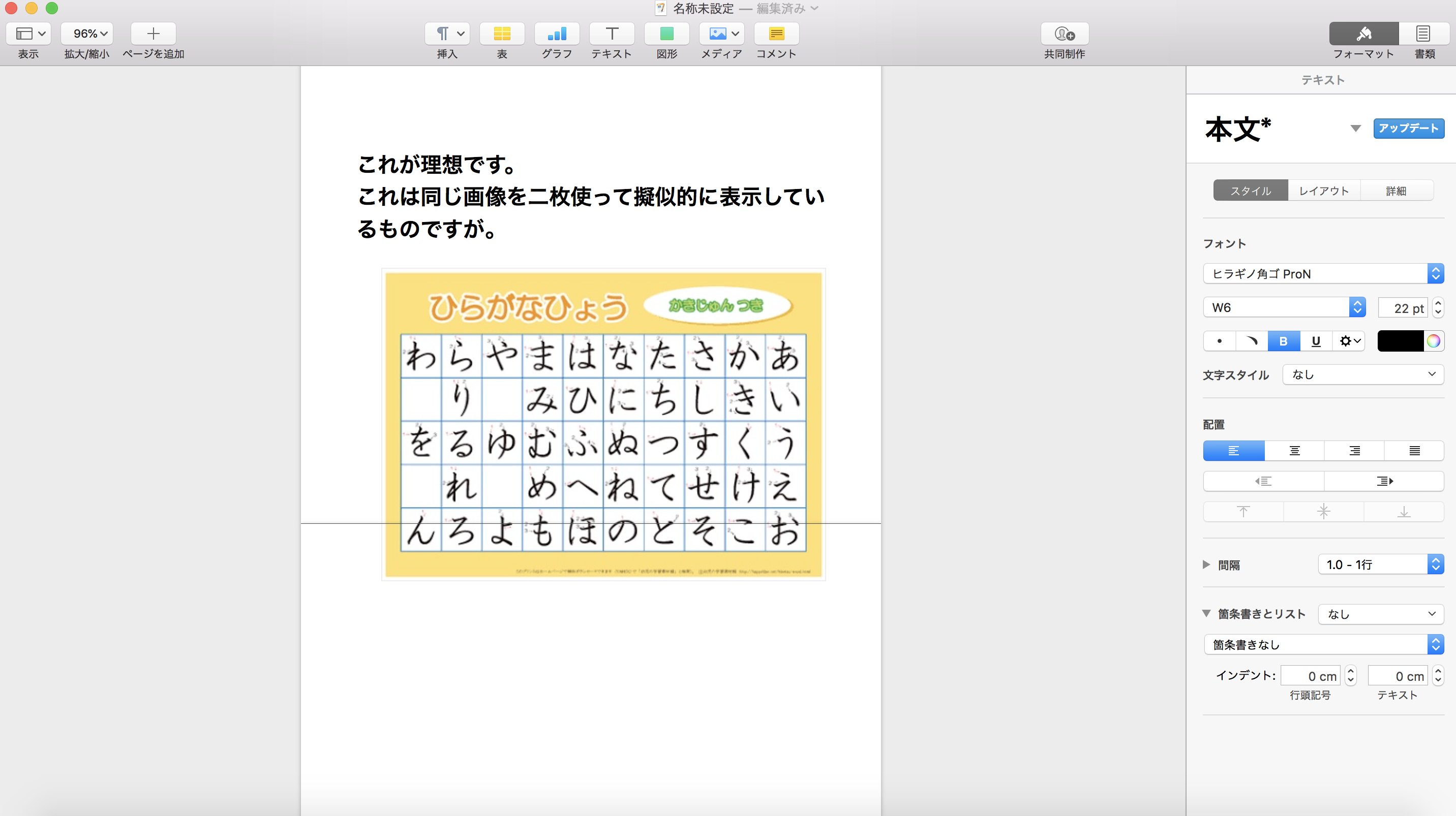
Task: Open the Collaborate (共同制作) icon
Action: click(1065, 34)
